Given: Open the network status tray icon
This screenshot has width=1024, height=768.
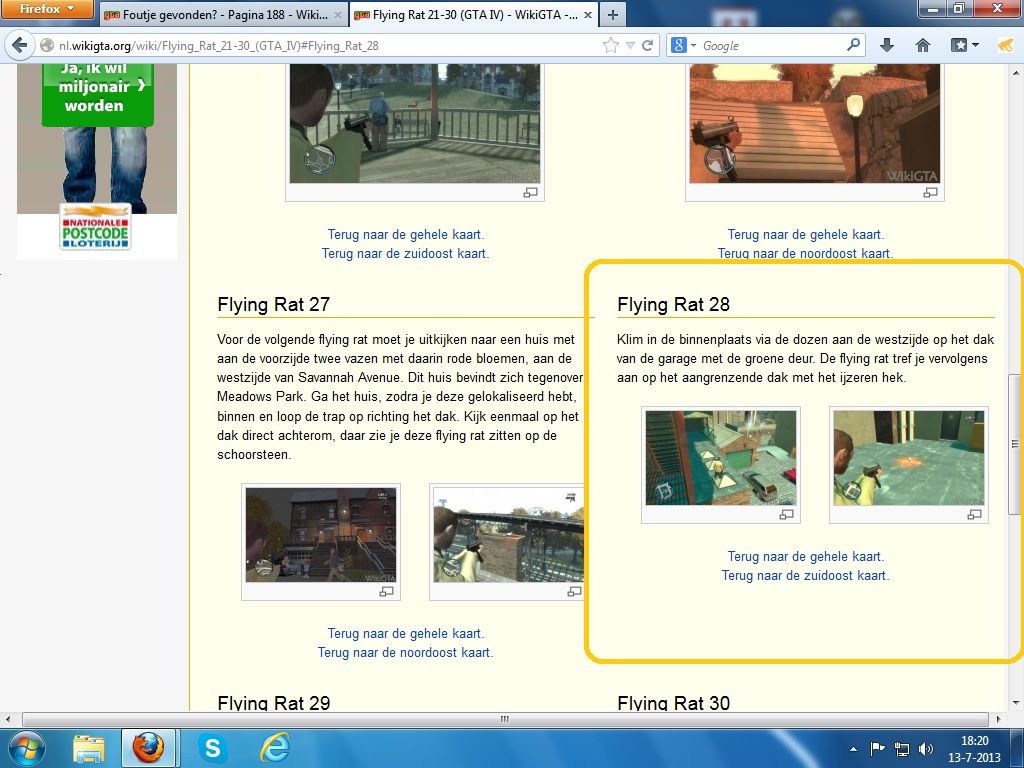Looking at the screenshot, I should [902, 749].
